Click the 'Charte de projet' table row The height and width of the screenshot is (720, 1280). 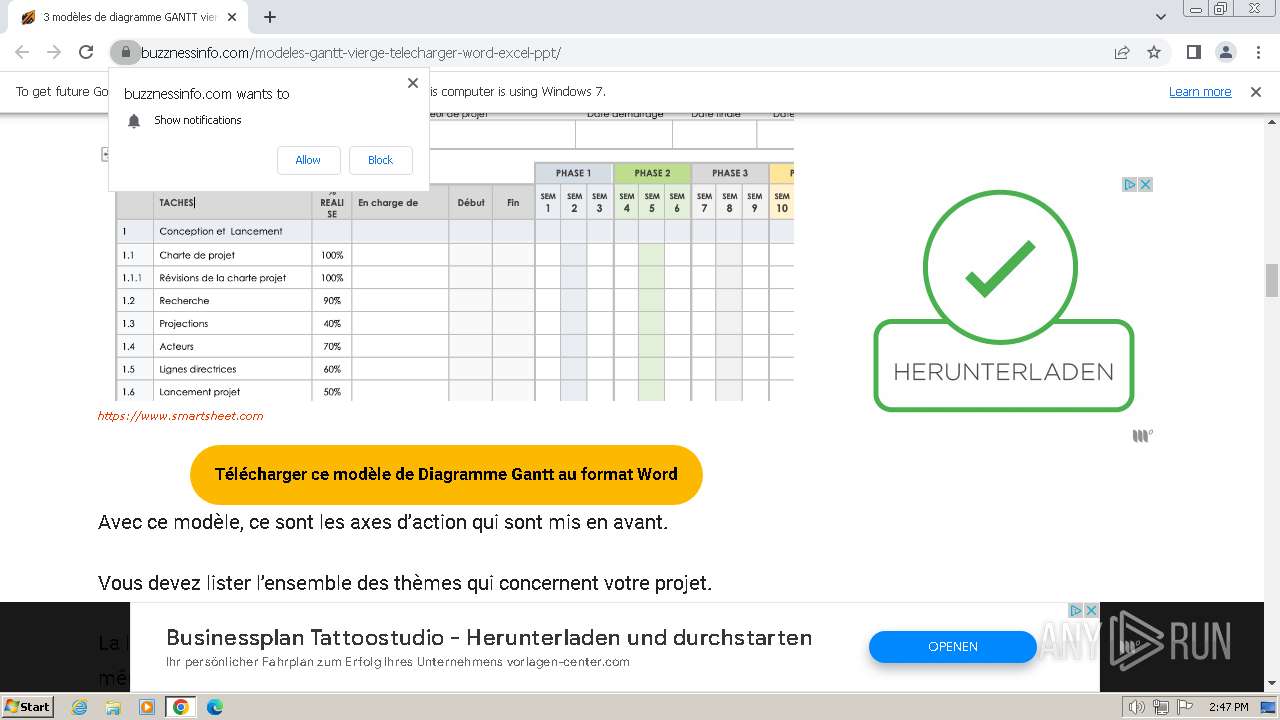click(x=455, y=255)
